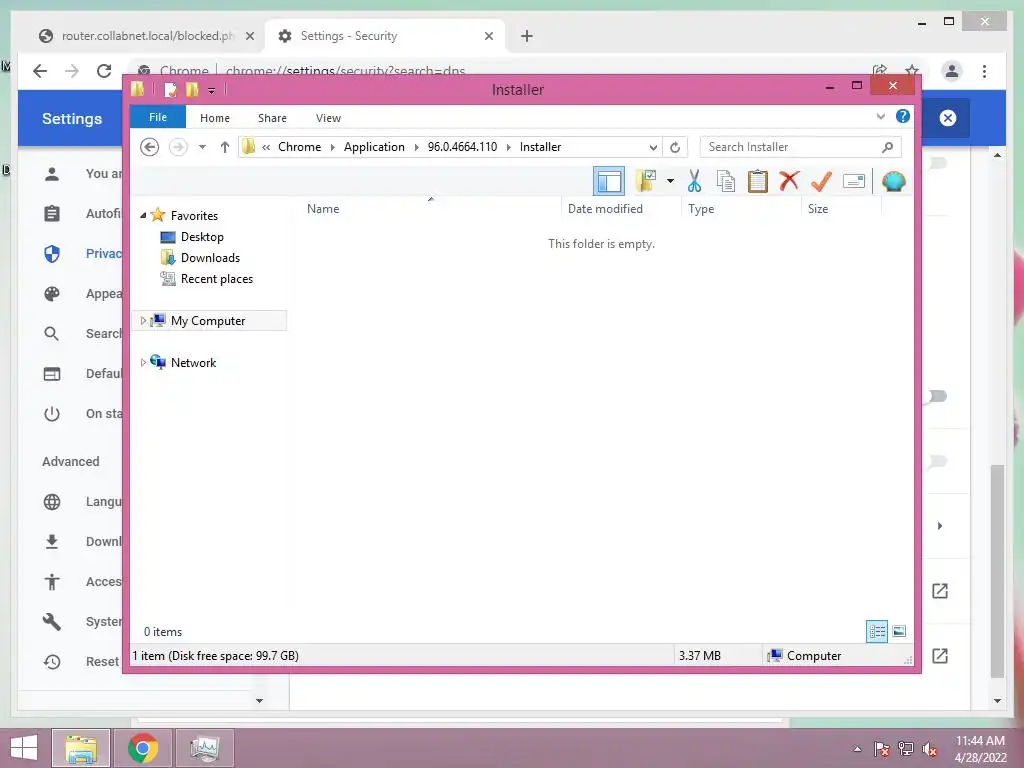Open the recent locations dropdown arrow

(x=202, y=147)
